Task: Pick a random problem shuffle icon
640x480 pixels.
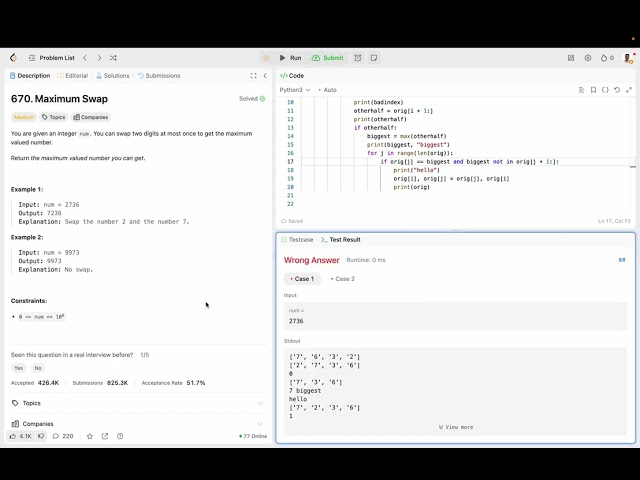Action: click(x=113, y=58)
